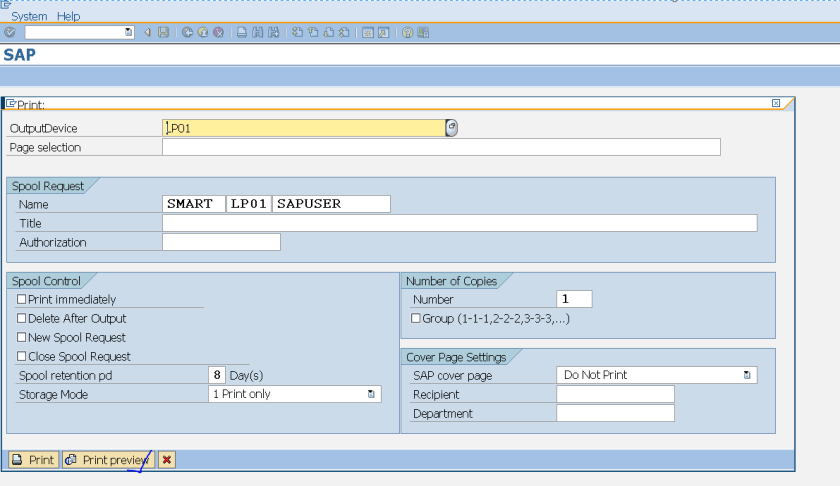Click the red X cancel icon beside Print preview
Viewport: 840px width, 486px height.
coord(167,460)
